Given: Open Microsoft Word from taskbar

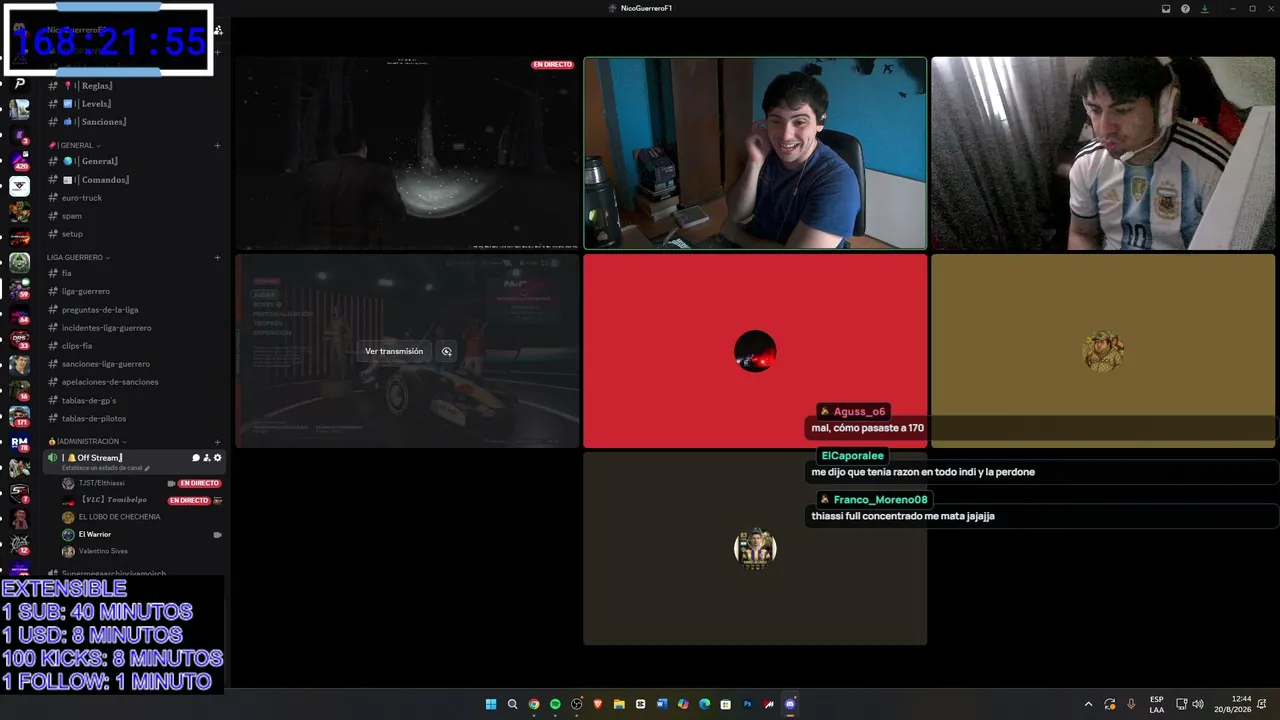Looking at the screenshot, I should point(662,704).
